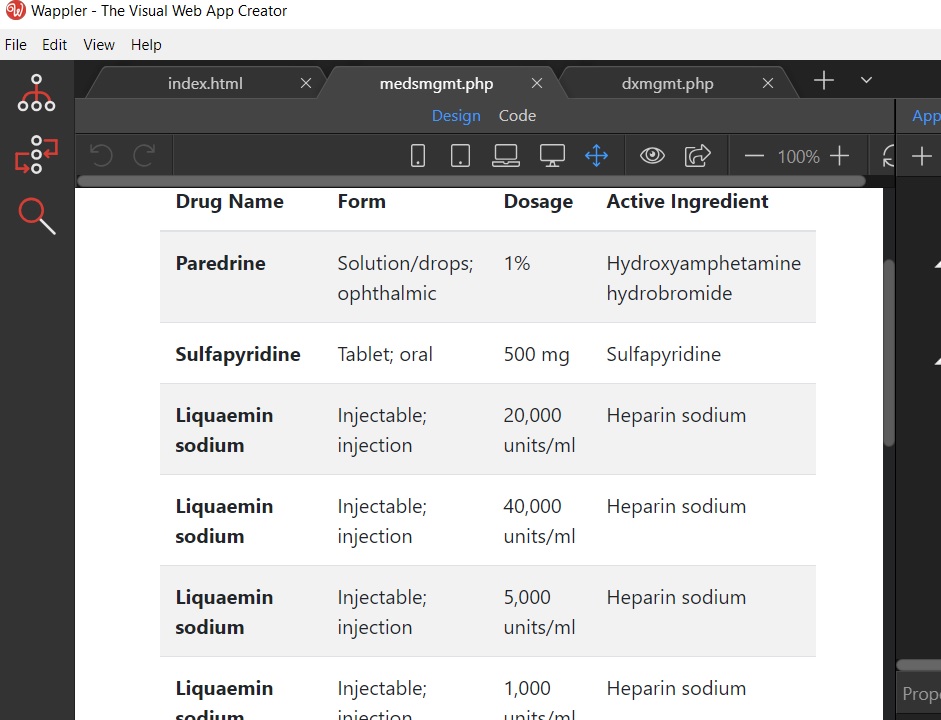Click the refresh icon beside zoom
This screenshot has width=941, height=720.
point(888,156)
